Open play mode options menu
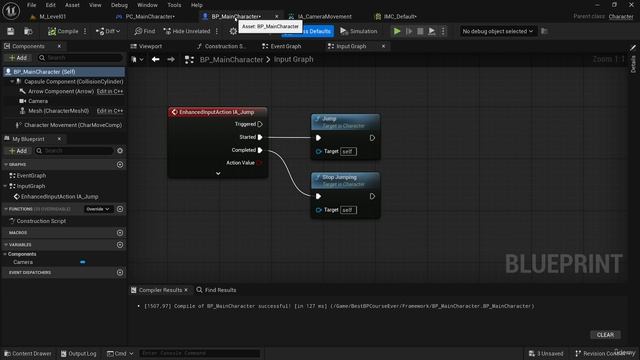 pyautogui.click(x=443, y=31)
